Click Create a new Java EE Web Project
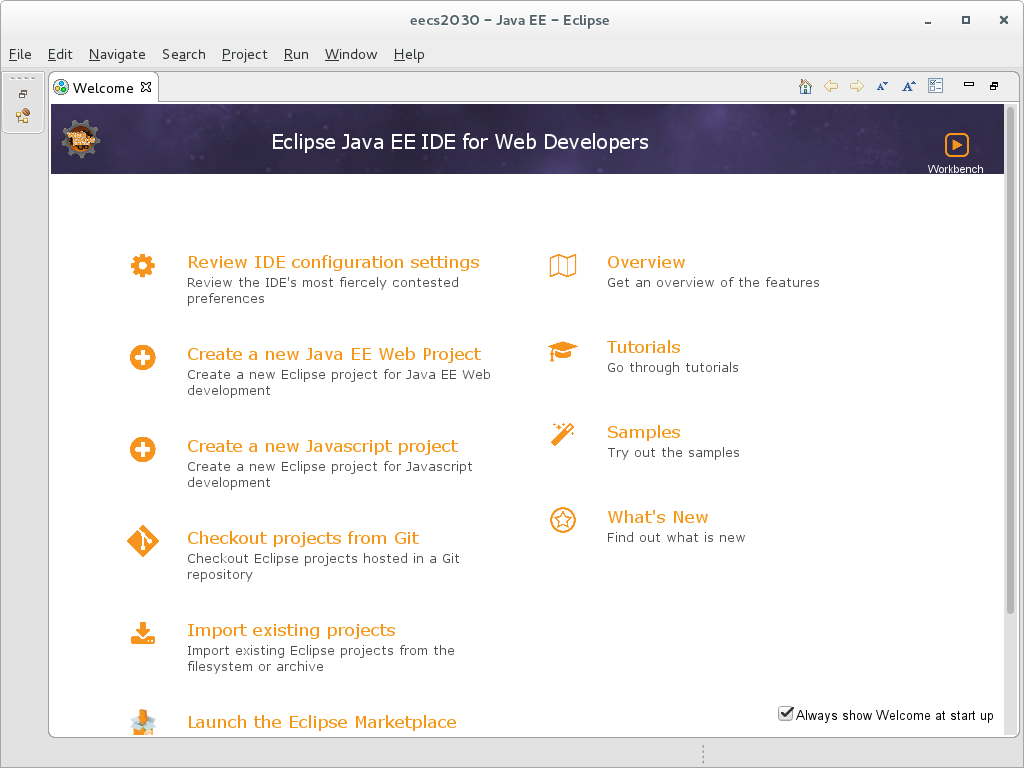The height and width of the screenshot is (768, 1024). (x=334, y=354)
